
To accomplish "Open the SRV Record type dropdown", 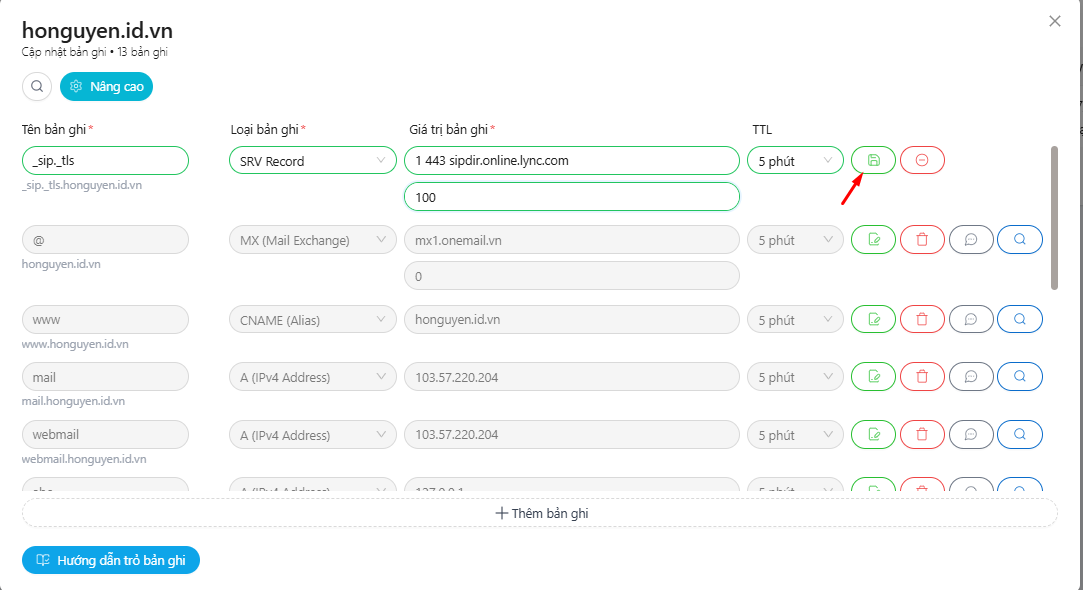I will click(x=313, y=160).
